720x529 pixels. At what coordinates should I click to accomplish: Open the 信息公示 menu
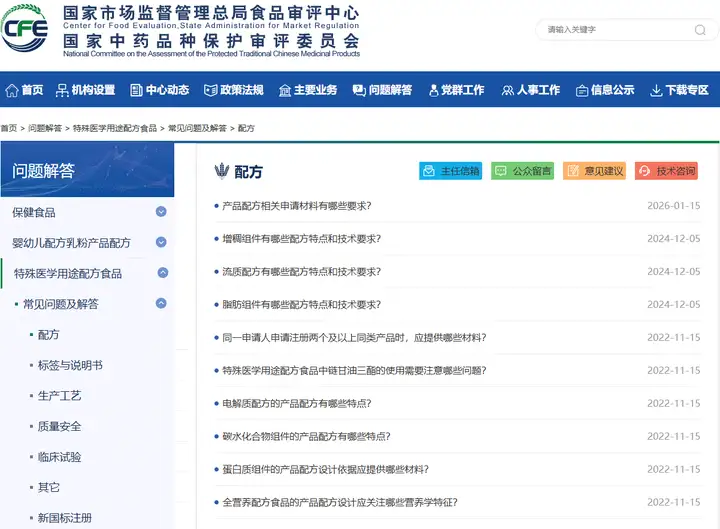[613, 90]
